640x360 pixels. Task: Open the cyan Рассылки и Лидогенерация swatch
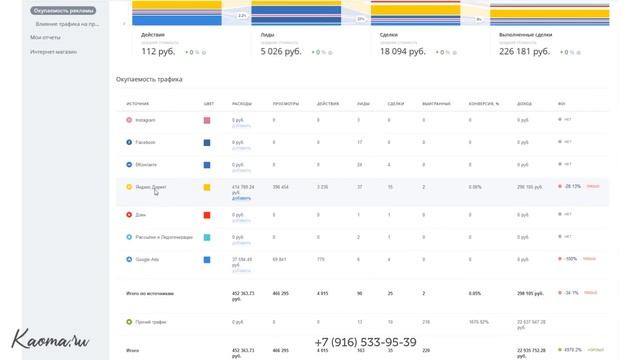(207, 237)
